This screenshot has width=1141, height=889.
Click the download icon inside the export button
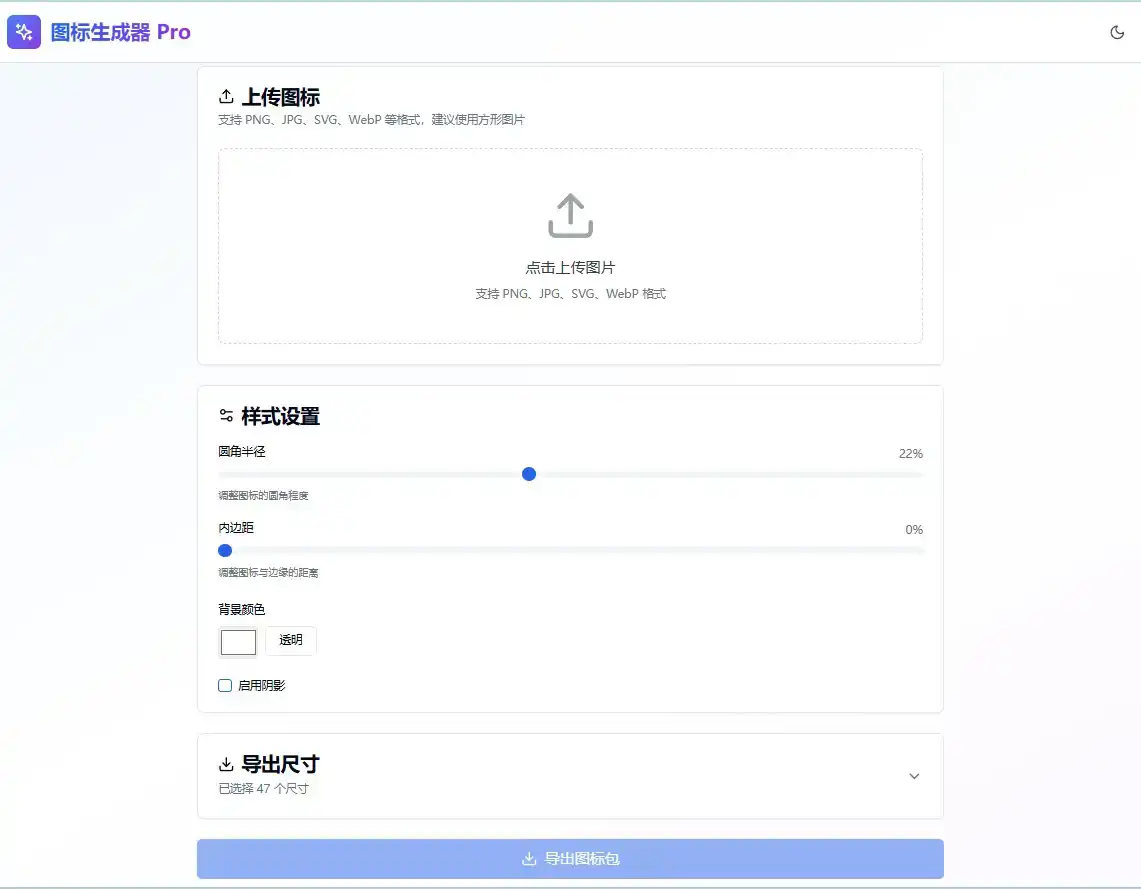pyautogui.click(x=527, y=858)
